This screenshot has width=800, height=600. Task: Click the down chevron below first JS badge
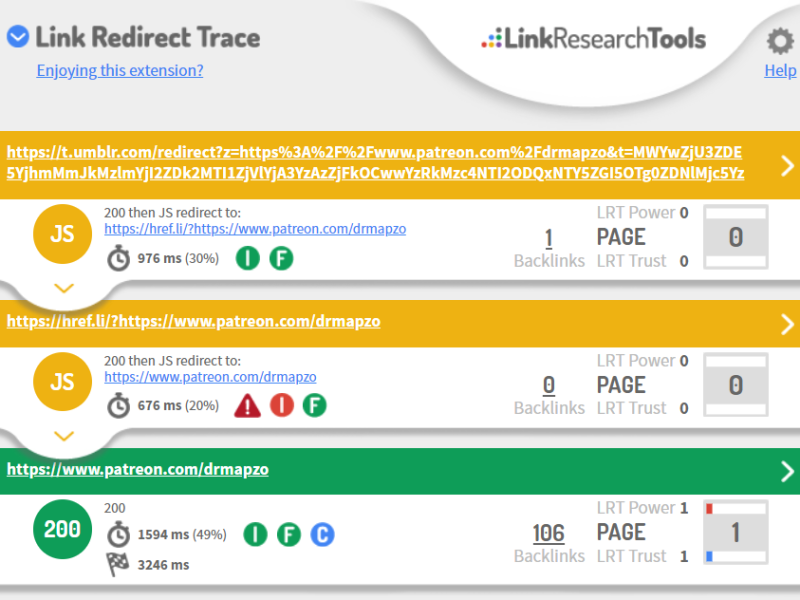(x=63, y=288)
